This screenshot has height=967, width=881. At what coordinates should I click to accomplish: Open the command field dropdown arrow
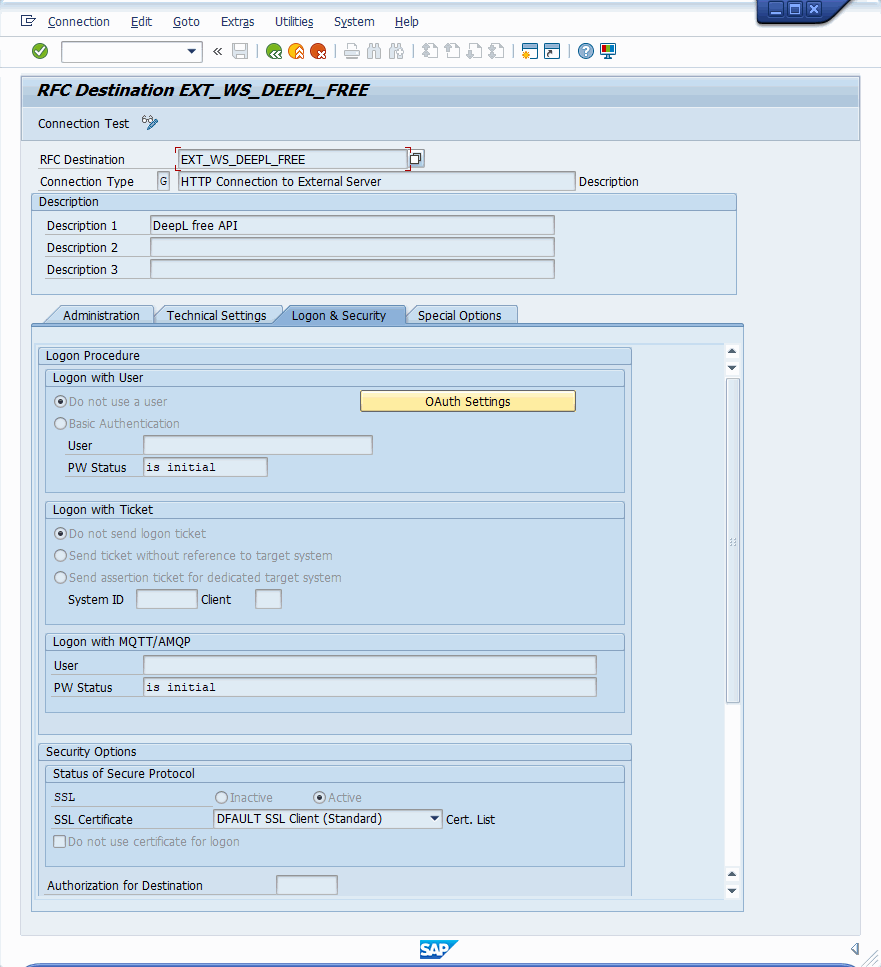point(192,52)
